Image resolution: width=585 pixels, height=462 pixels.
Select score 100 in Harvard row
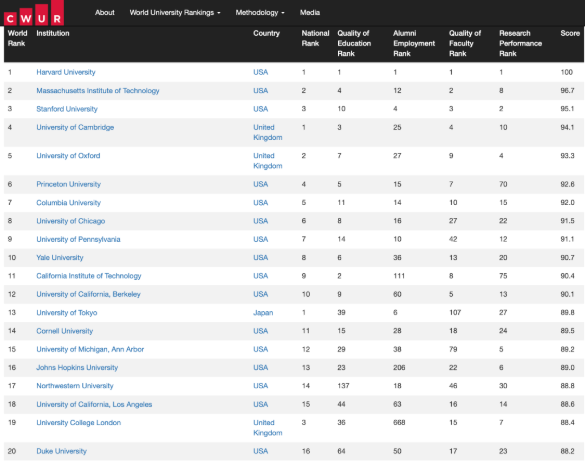tap(566, 72)
